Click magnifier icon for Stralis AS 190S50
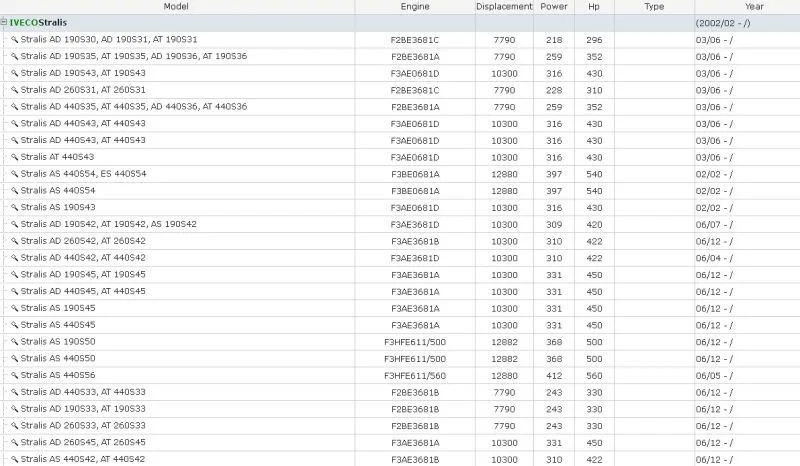Screen dimensions: 800x466 coord(14,342)
